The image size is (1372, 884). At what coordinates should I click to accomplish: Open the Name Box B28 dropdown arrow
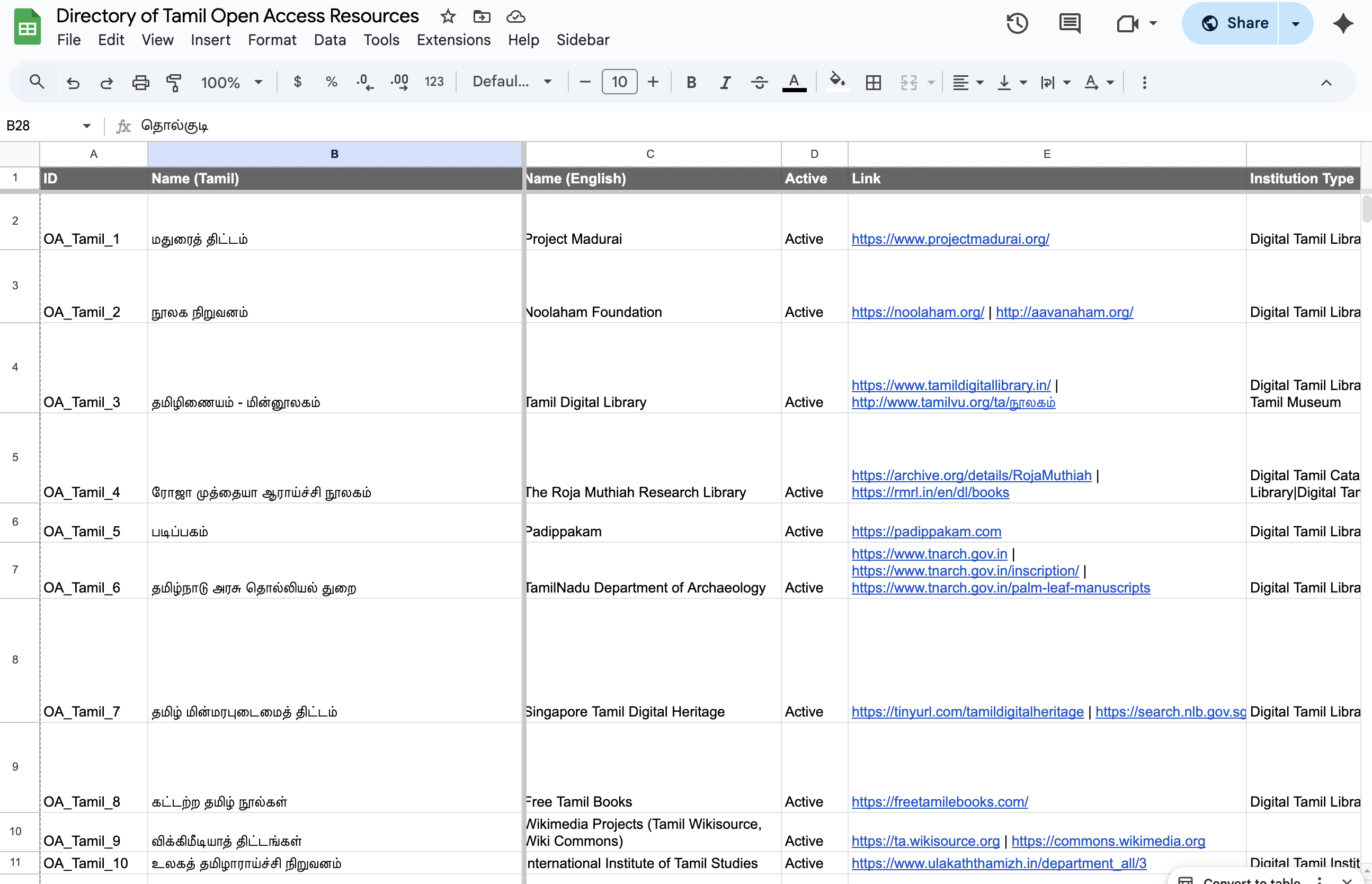pyautogui.click(x=86, y=126)
